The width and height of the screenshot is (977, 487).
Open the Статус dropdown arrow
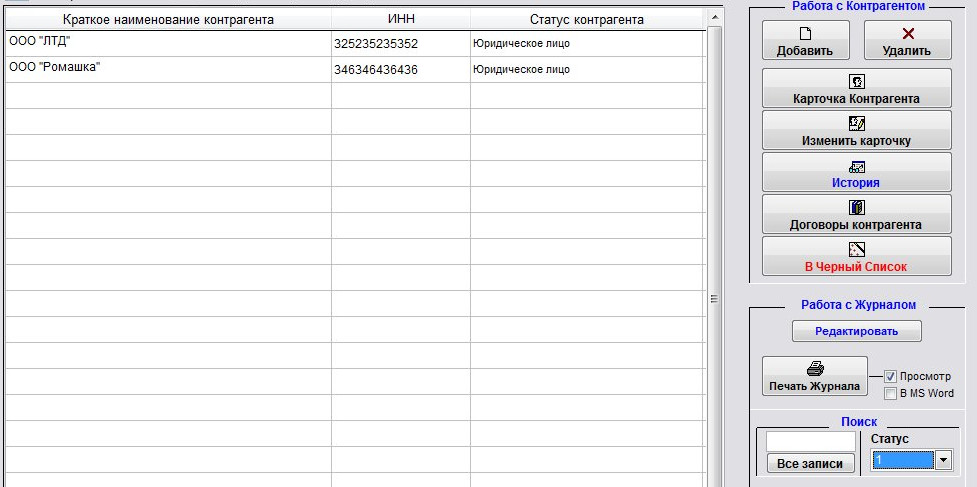tap(944, 461)
